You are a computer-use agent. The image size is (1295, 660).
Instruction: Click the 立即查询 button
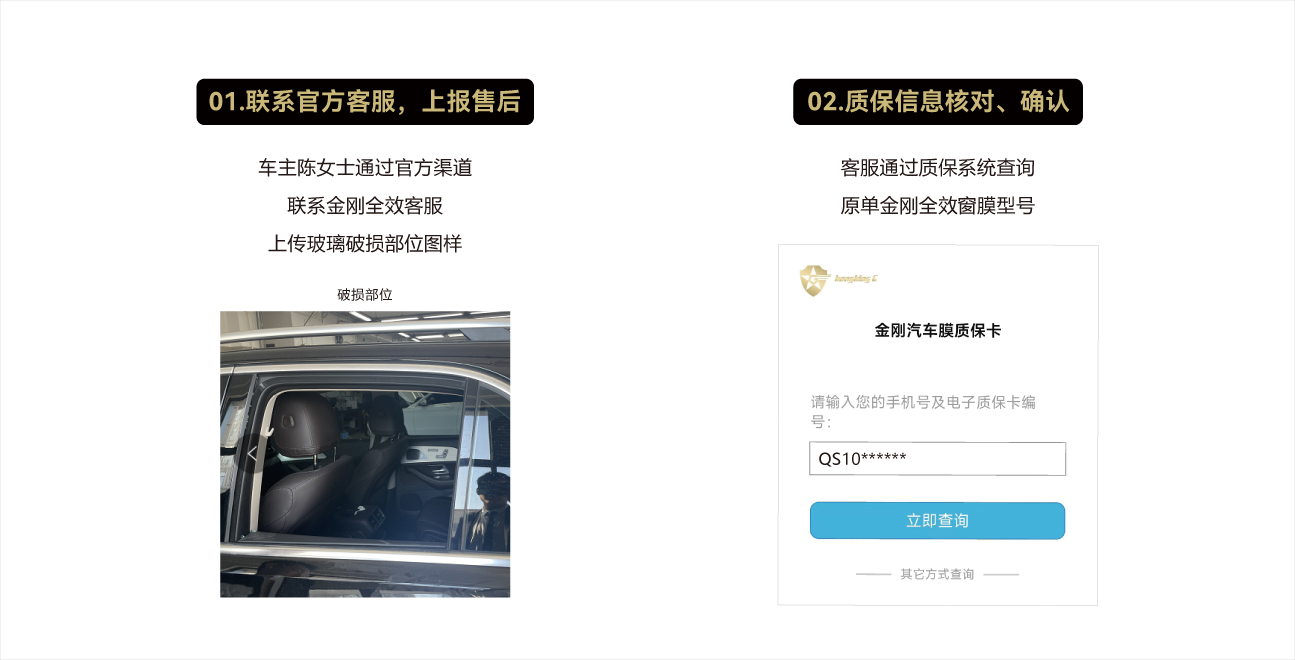pyautogui.click(x=937, y=521)
